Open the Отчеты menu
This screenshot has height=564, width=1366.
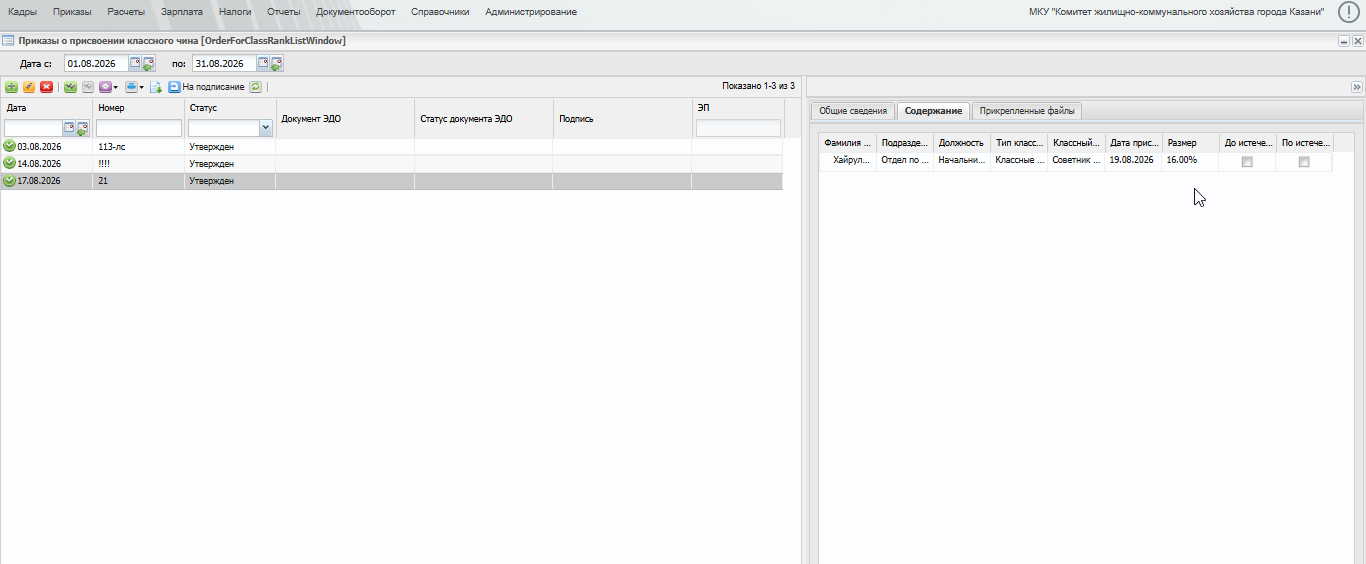click(284, 12)
